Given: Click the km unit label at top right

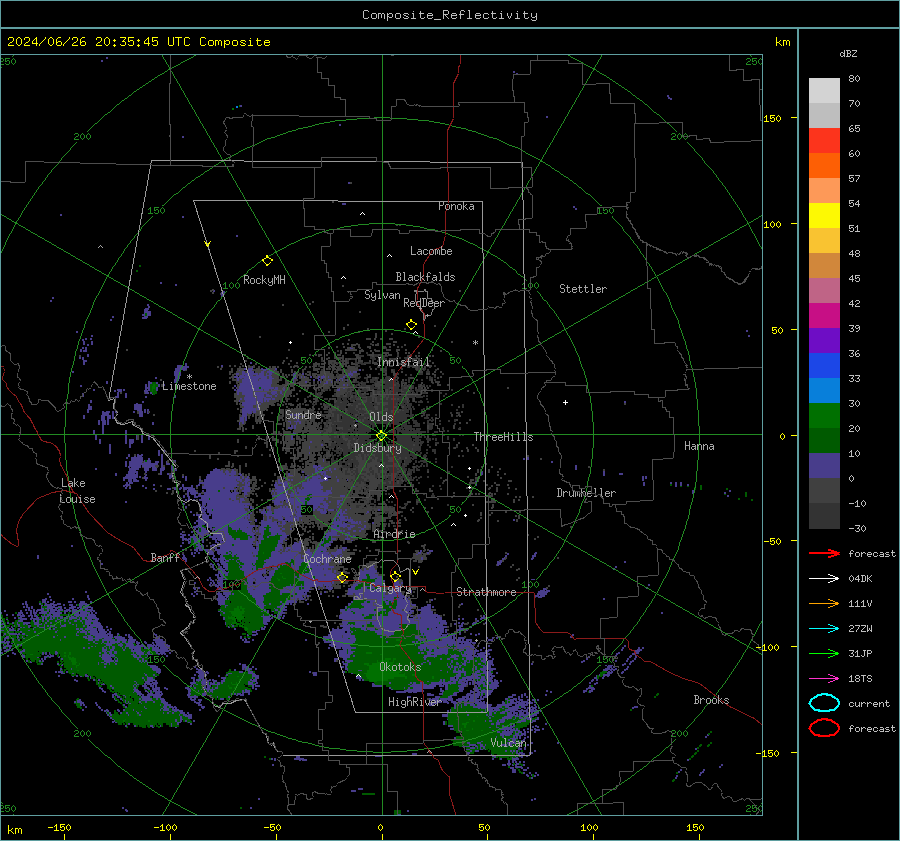Looking at the screenshot, I should 782,42.
